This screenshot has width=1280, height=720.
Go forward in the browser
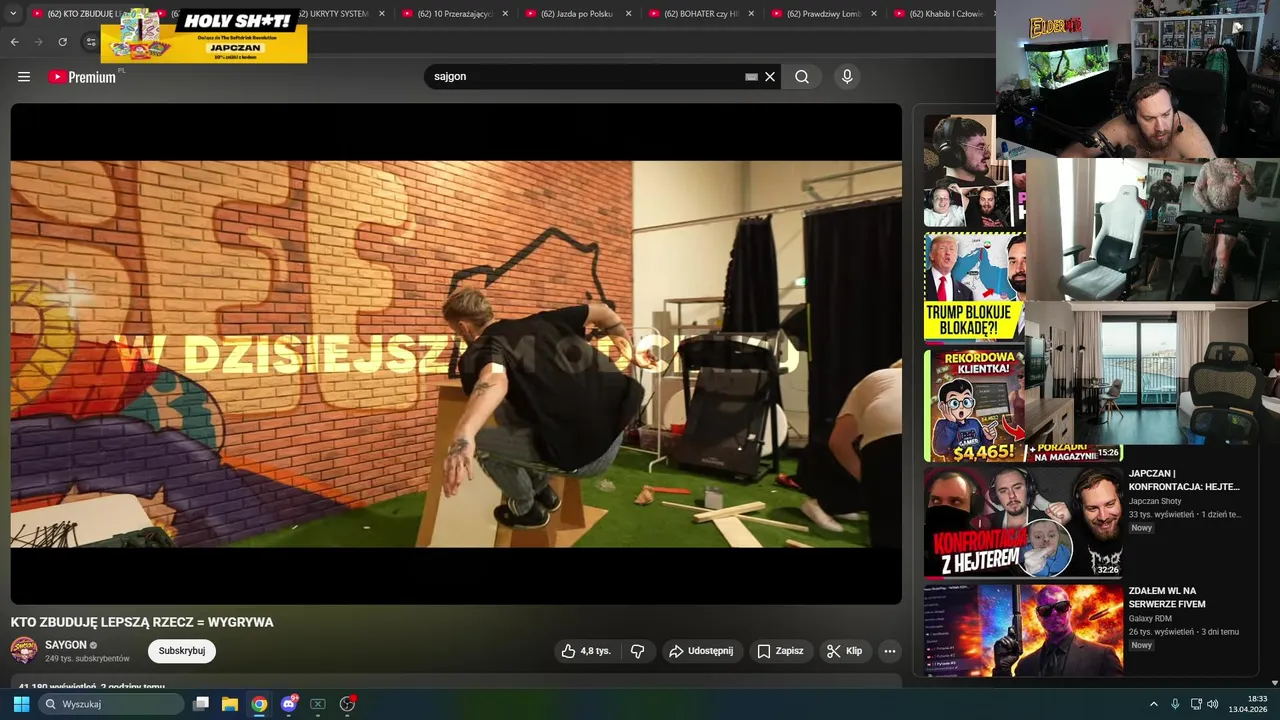[39, 42]
